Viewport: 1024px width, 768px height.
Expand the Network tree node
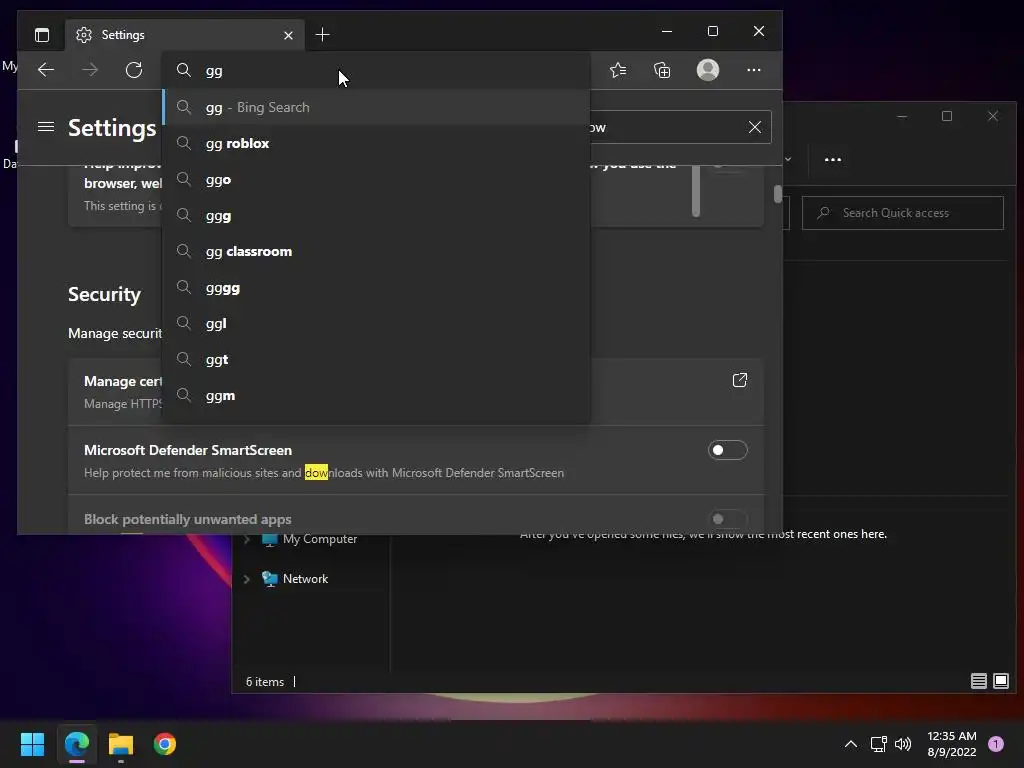(x=247, y=579)
